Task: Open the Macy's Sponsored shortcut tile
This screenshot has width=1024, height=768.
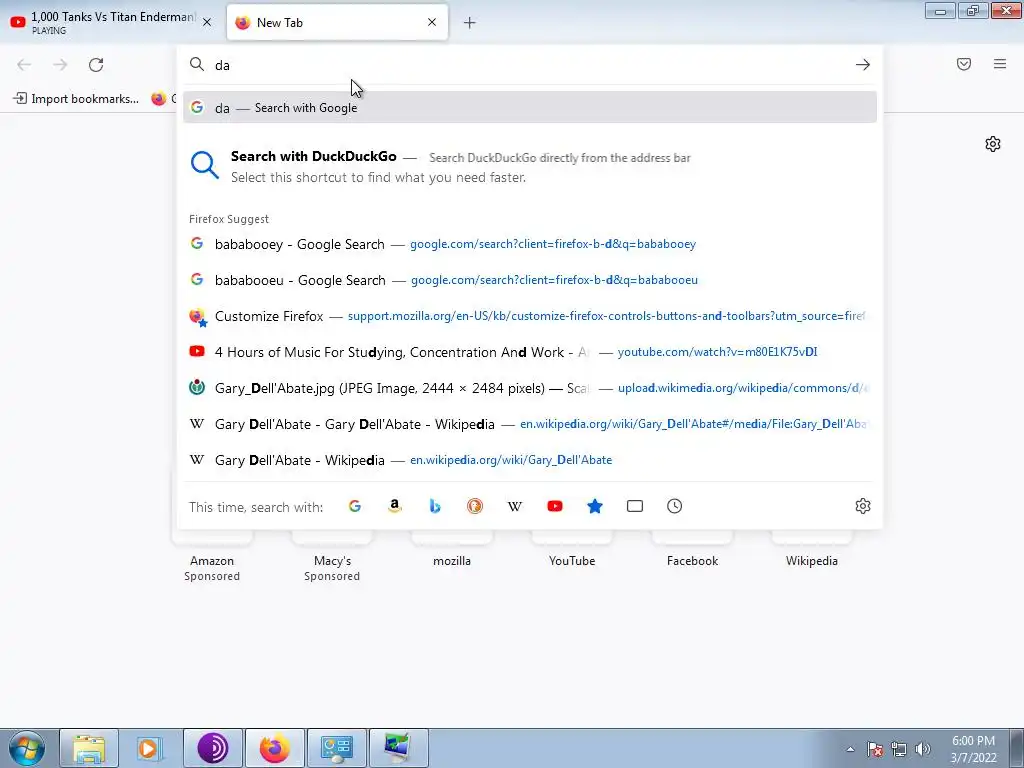Action: point(332,555)
